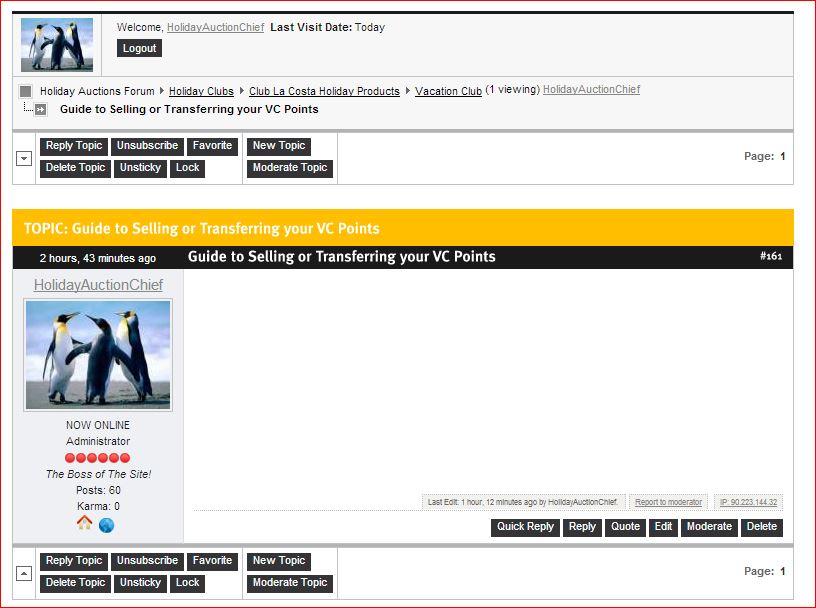
Task: Mark the topic as Favorite in the top toolbar
Action: [212, 146]
